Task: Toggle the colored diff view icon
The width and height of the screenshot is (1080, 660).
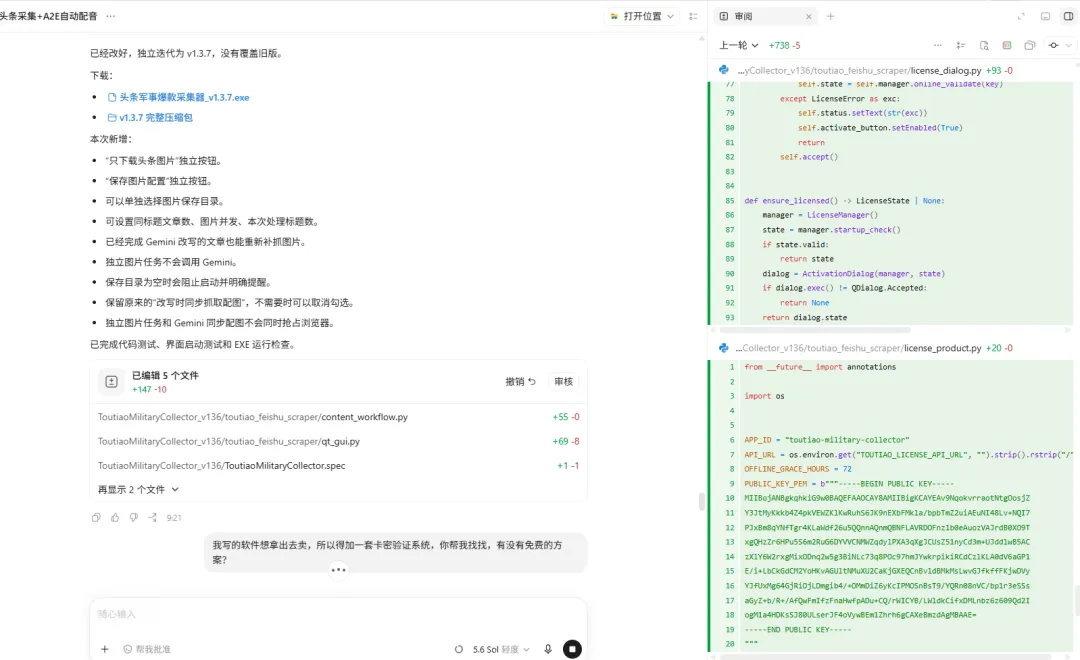Action: coord(1006,45)
